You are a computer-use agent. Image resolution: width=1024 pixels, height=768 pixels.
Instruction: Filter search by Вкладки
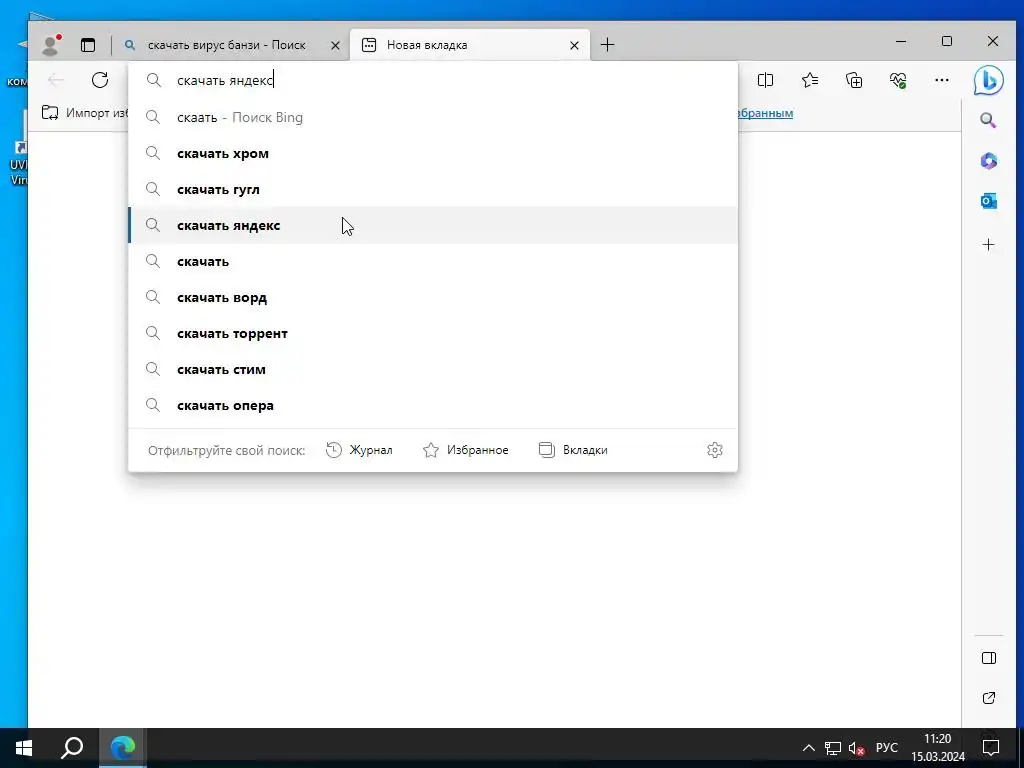coord(573,450)
